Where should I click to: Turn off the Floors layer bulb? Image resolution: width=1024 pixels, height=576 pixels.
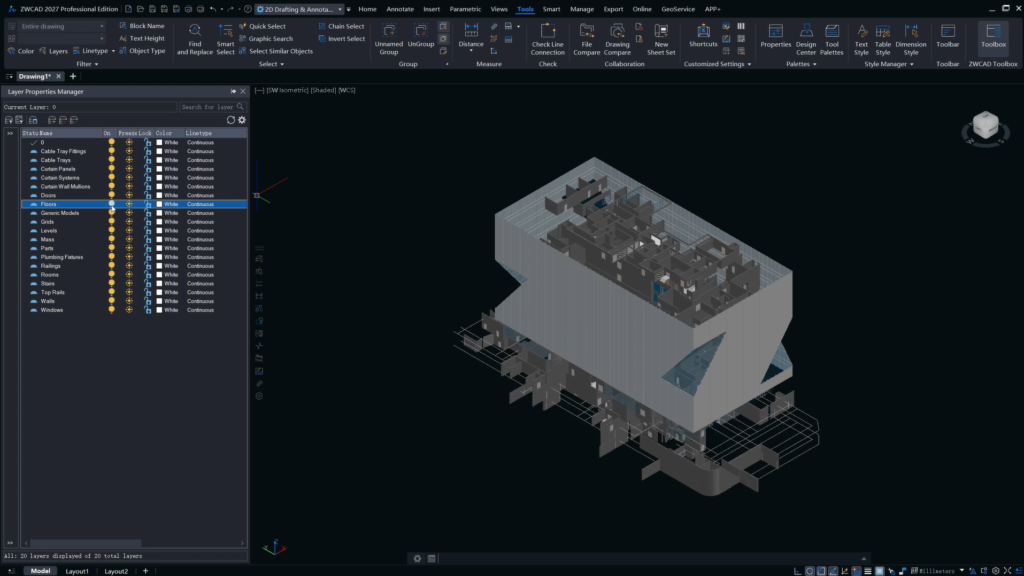pyautogui.click(x=112, y=204)
